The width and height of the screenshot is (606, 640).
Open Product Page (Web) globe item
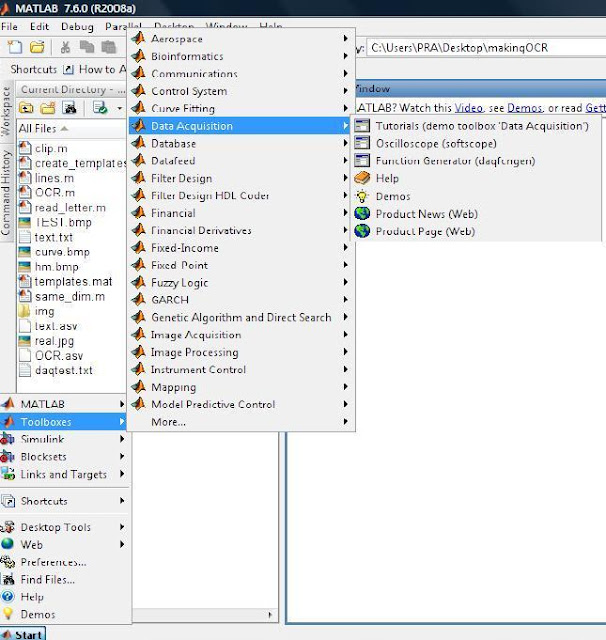coord(475,231)
